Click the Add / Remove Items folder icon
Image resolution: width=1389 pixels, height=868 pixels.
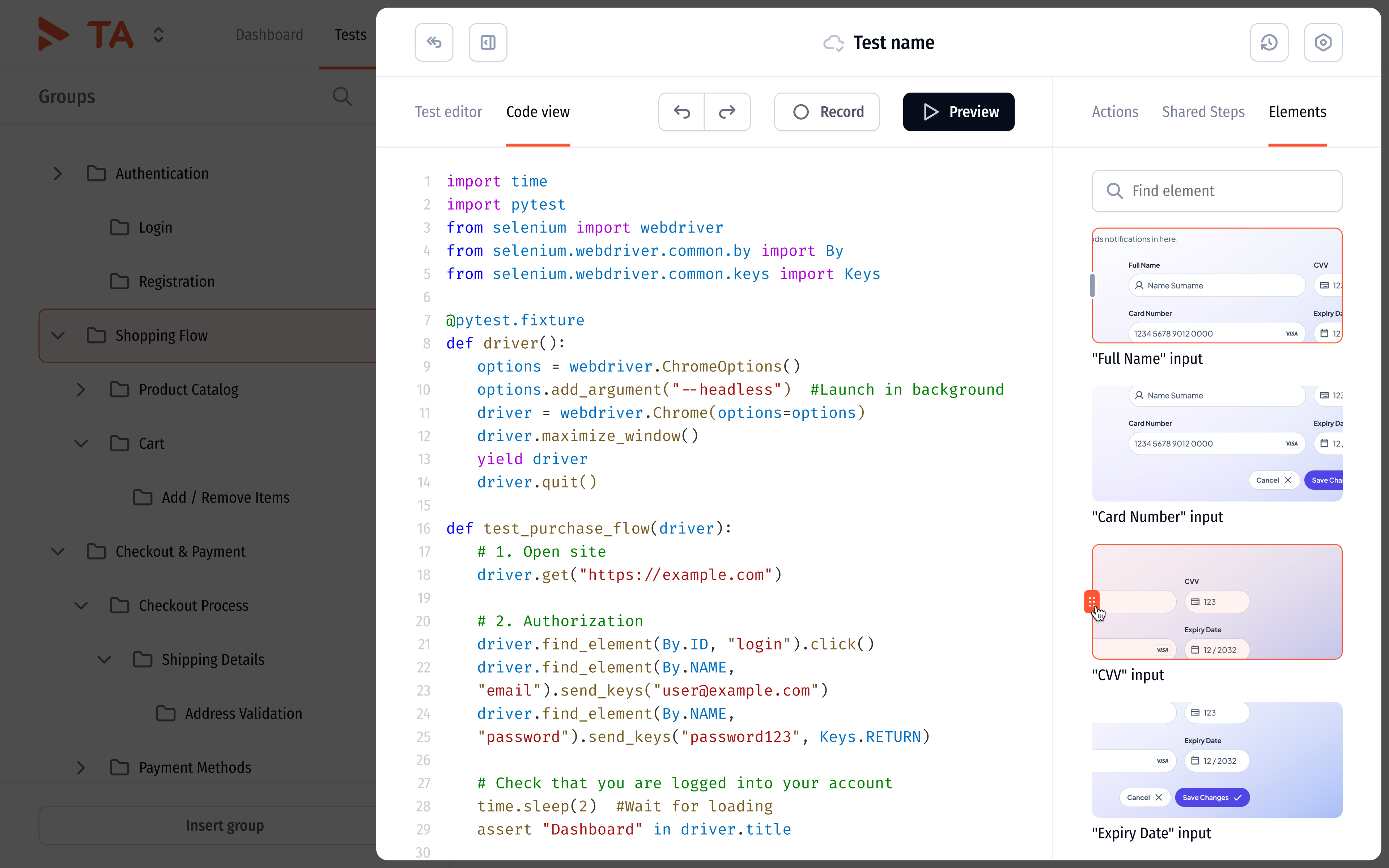tap(143, 497)
